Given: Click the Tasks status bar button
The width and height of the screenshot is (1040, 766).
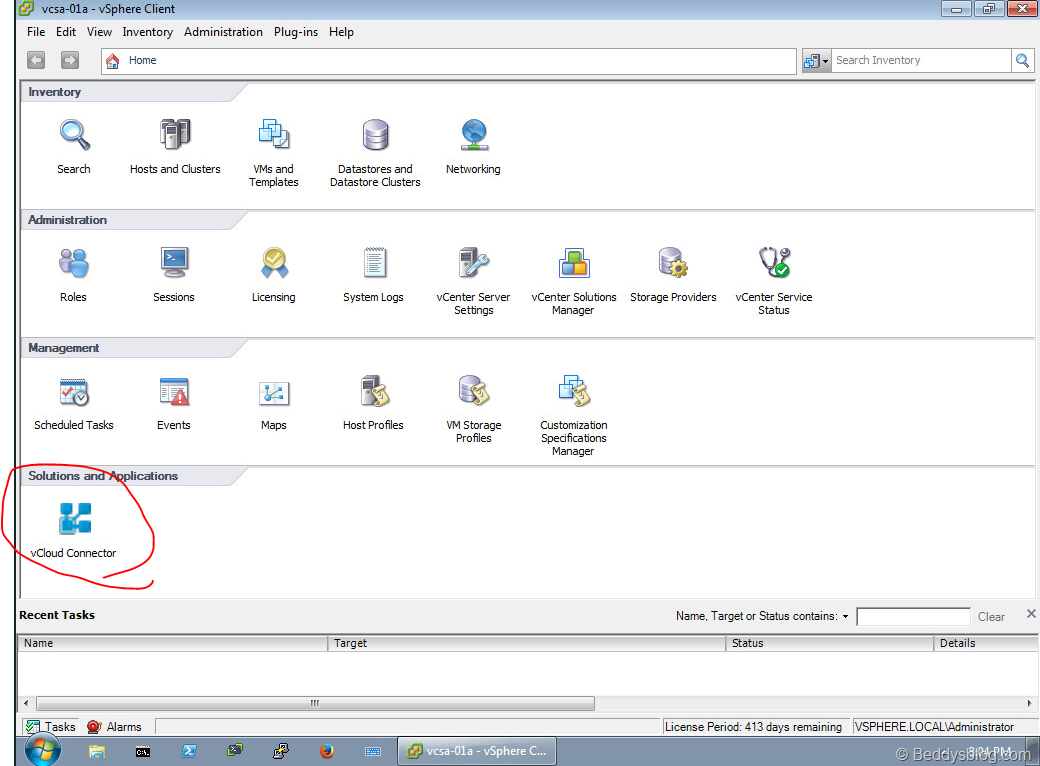Looking at the screenshot, I should (50, 727).
